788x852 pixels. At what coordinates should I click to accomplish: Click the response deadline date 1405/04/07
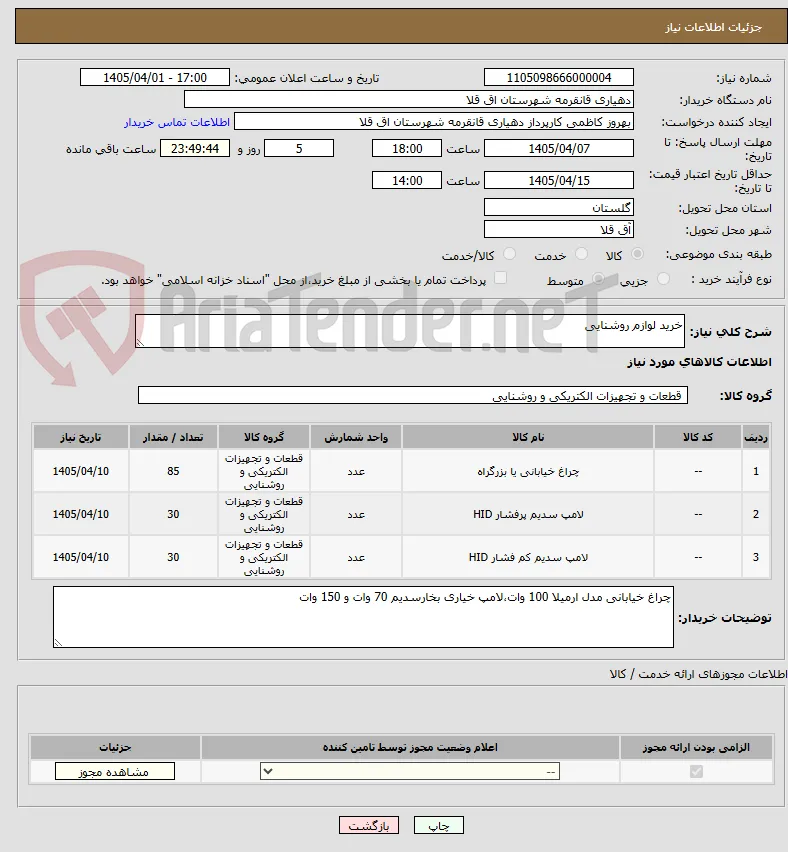[x=559, y=148]
